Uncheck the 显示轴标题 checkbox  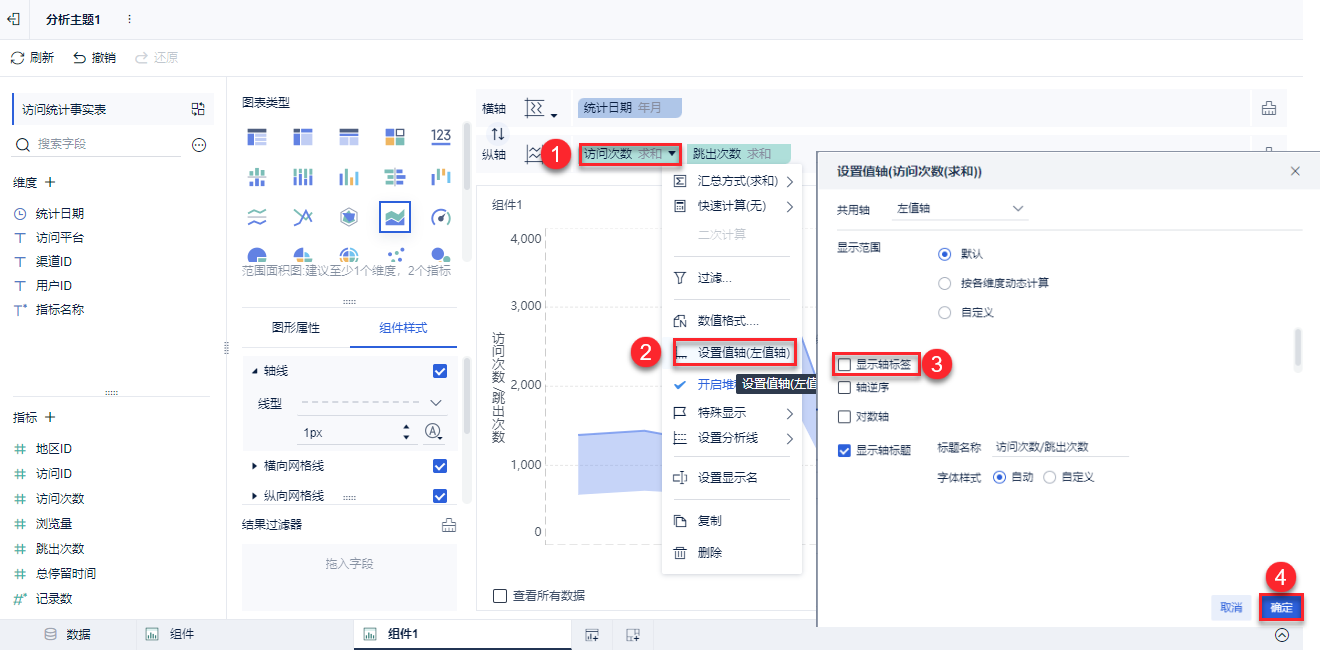pyautogui.click(x=844, y=450)
